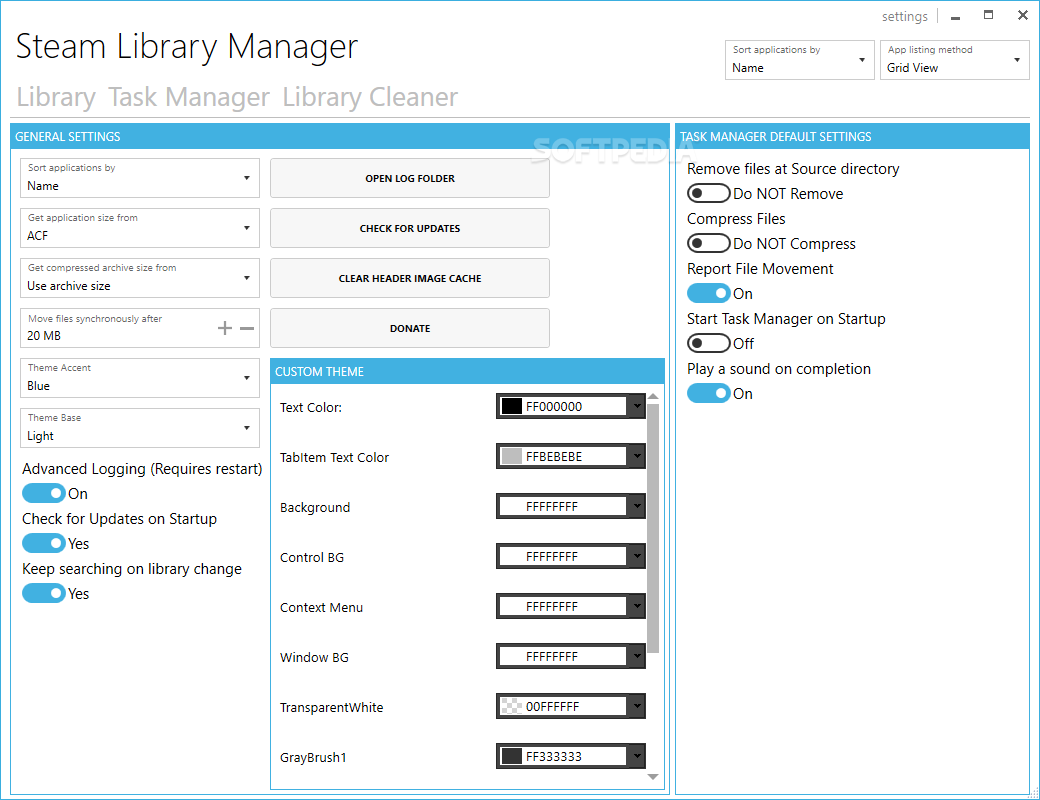Open Theme Base dropdown
1040x800 pixels.
pos(140,428)
